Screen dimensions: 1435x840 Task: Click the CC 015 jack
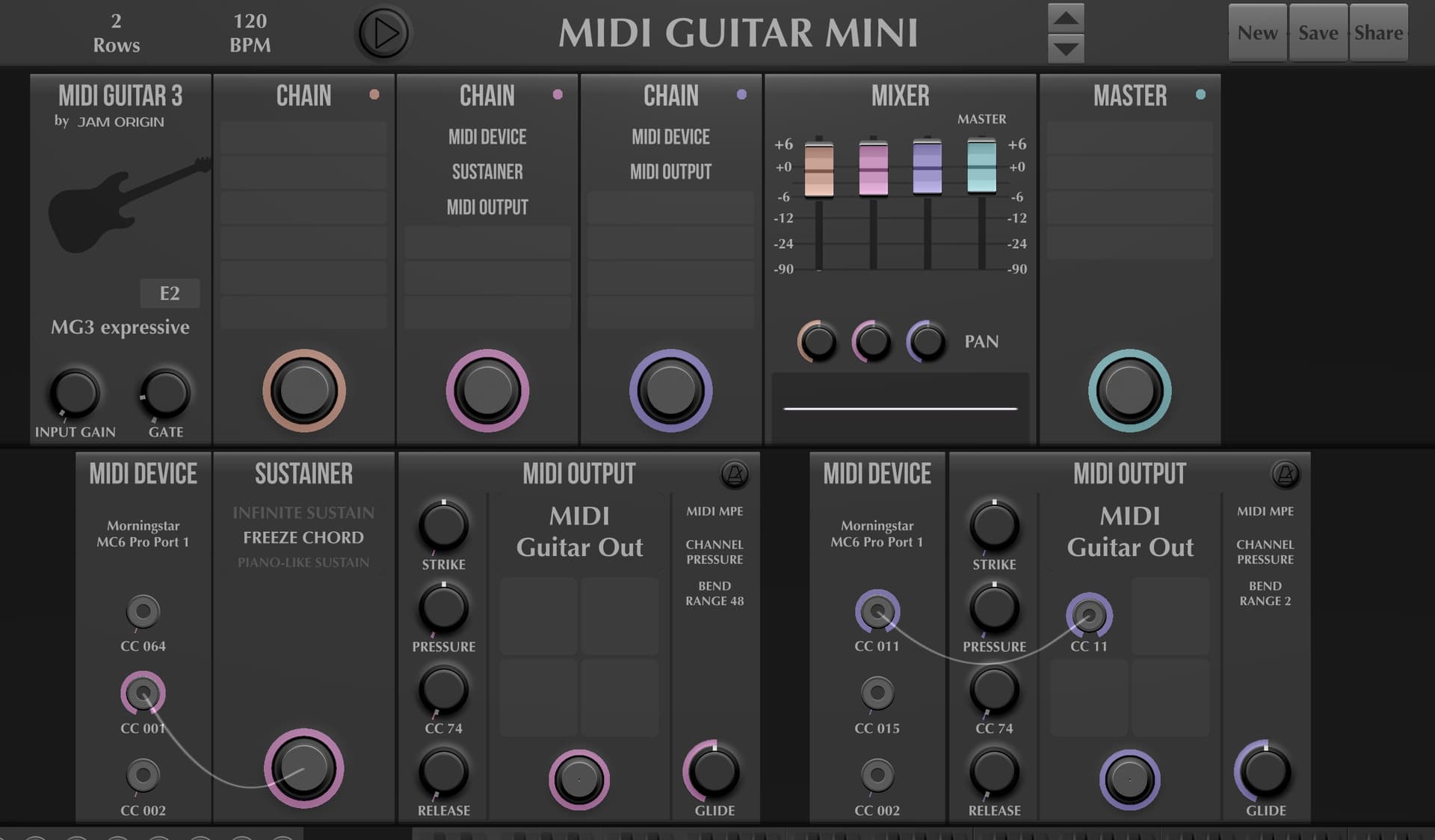[877, 694]
